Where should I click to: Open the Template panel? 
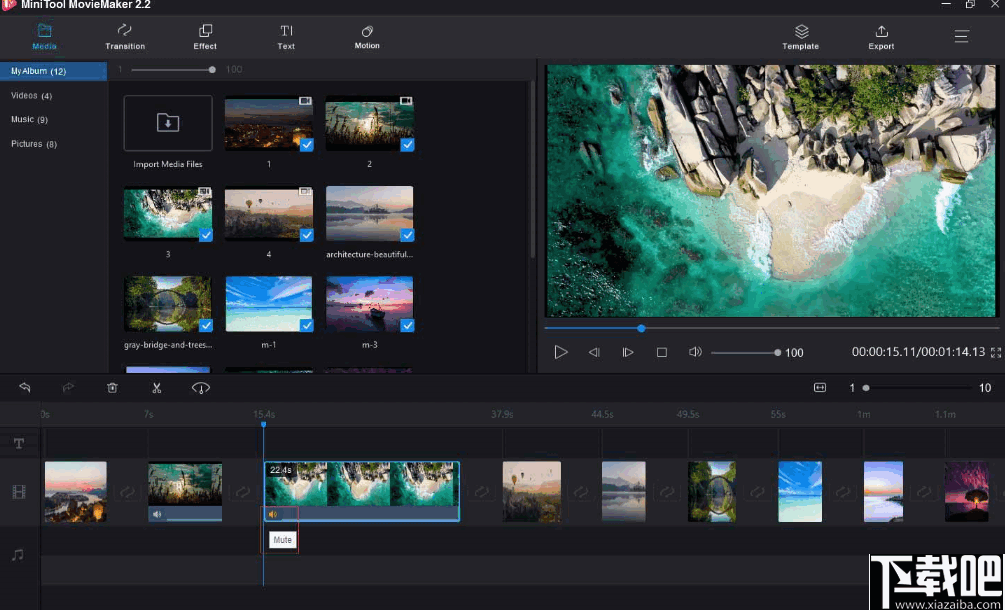pyautogui.click(x=800, y=37)
